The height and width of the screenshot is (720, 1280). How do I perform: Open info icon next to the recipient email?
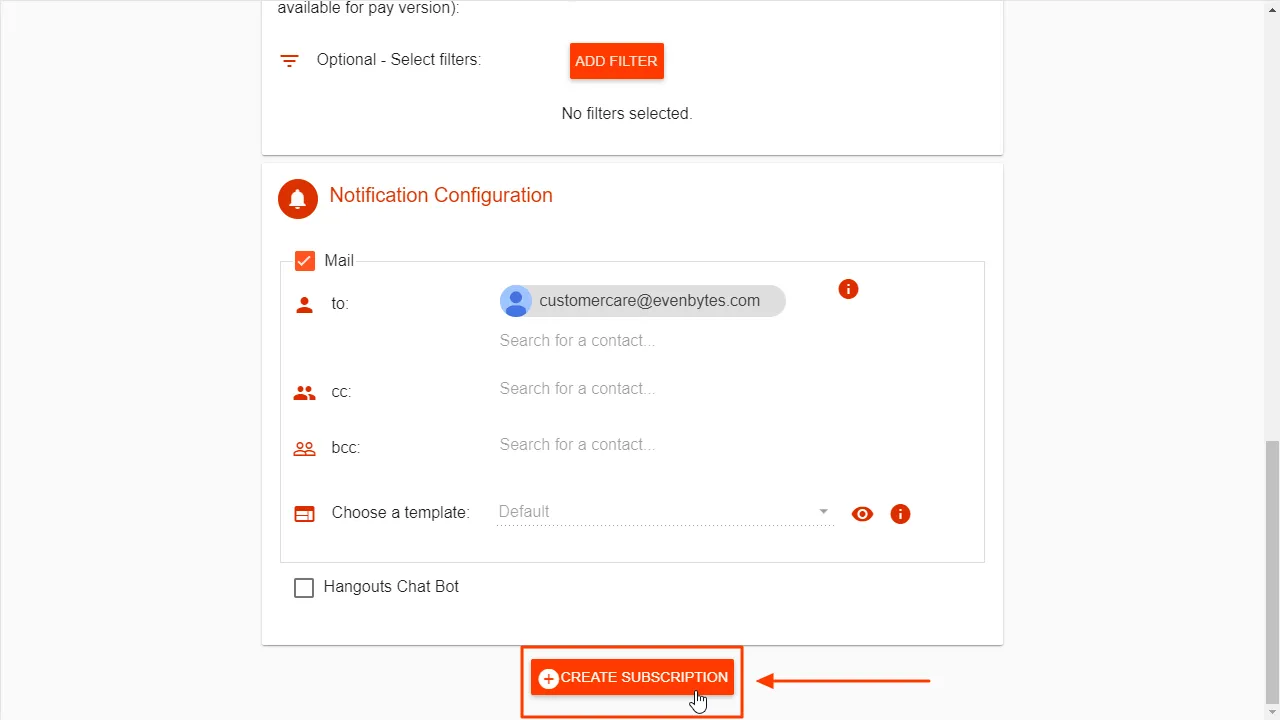848,289
